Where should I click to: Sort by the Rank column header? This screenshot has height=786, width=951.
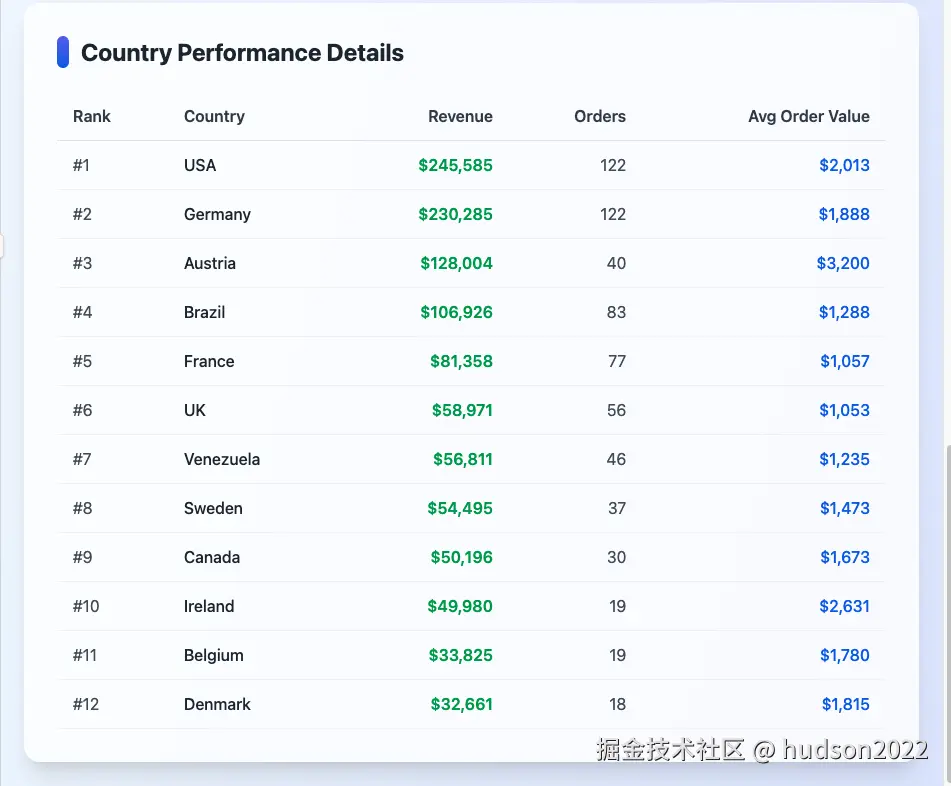(x=92, y=116)
